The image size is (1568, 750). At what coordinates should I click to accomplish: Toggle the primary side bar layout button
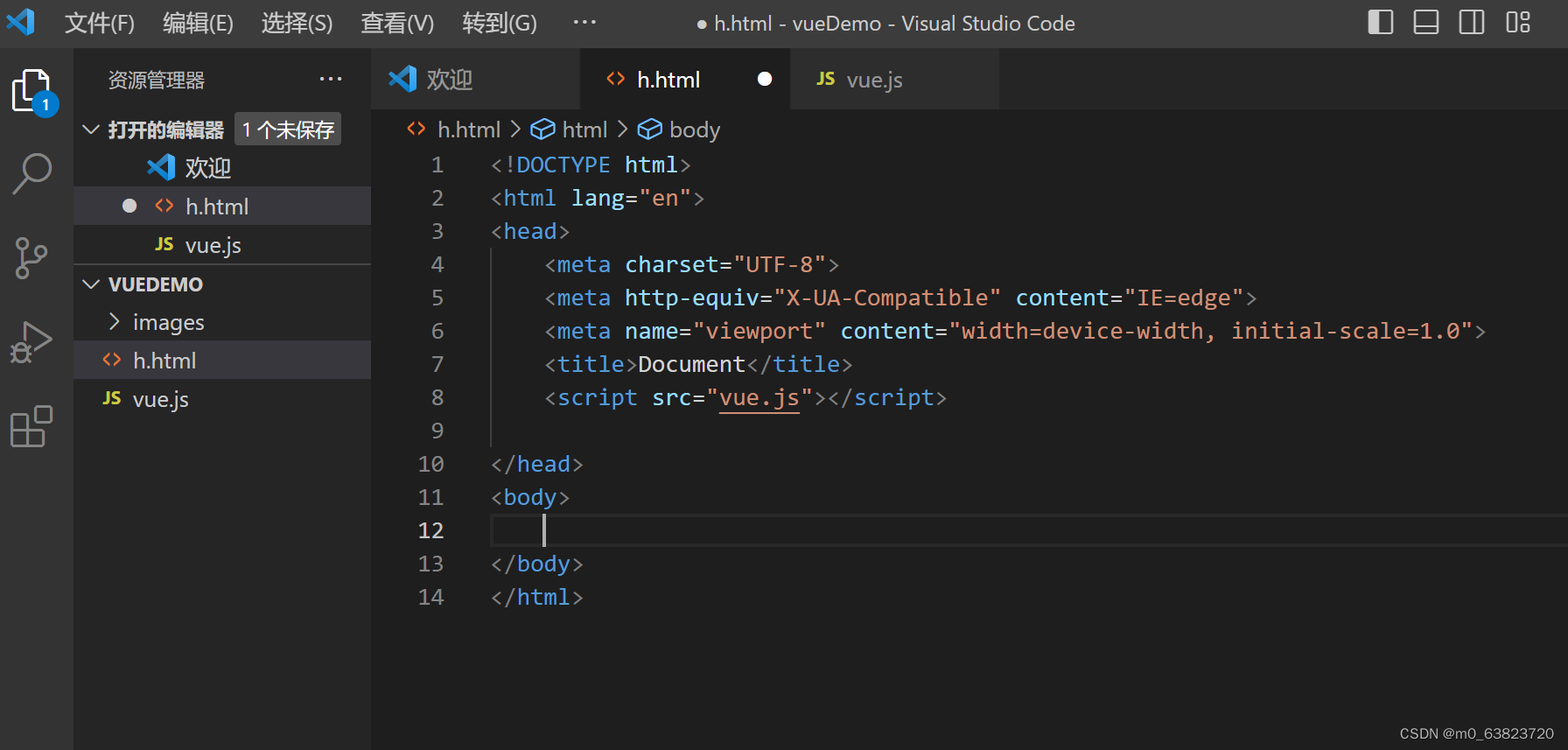click(x=1381, y=22)
